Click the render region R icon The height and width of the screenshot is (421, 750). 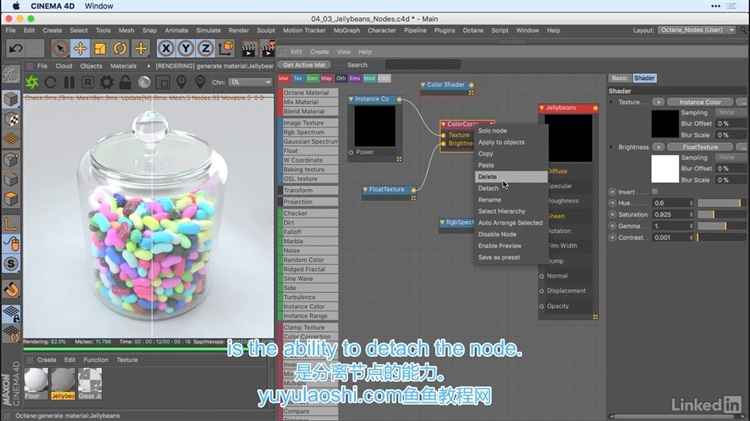(x=88, y=82)
